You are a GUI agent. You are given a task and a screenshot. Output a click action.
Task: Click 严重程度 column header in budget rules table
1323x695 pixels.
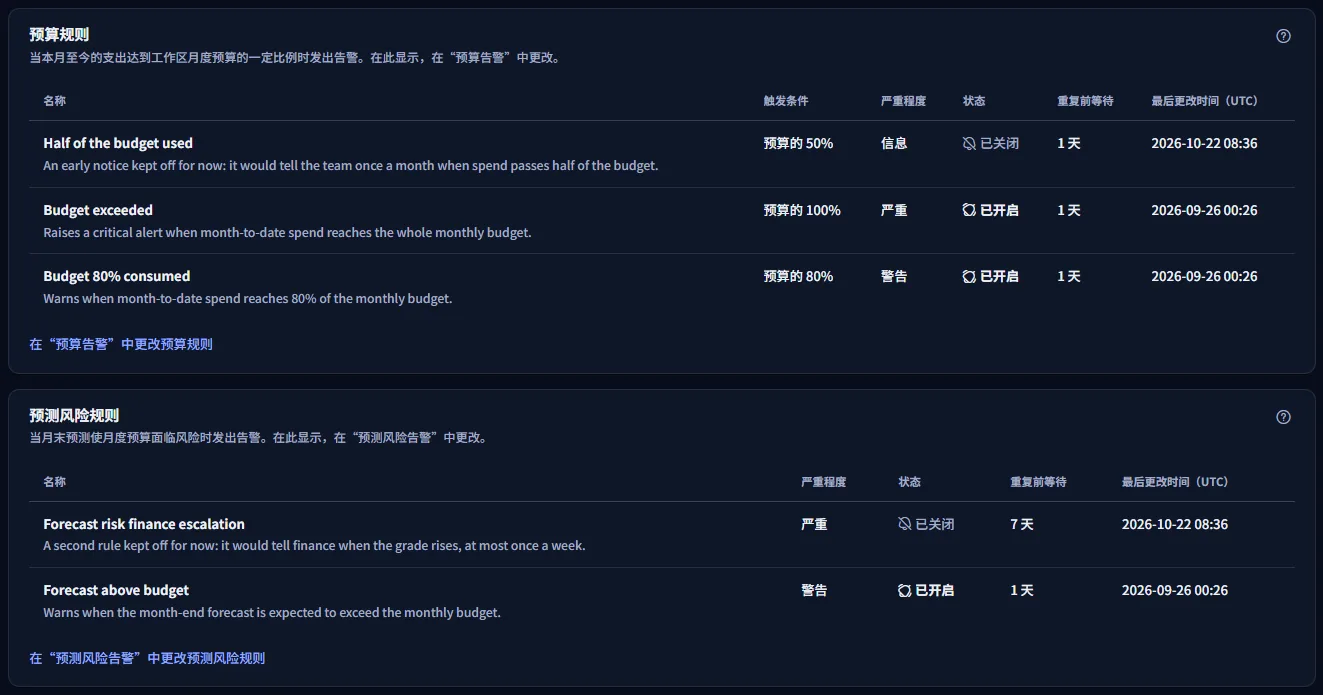pyautogui.click(x=903, y=101)
